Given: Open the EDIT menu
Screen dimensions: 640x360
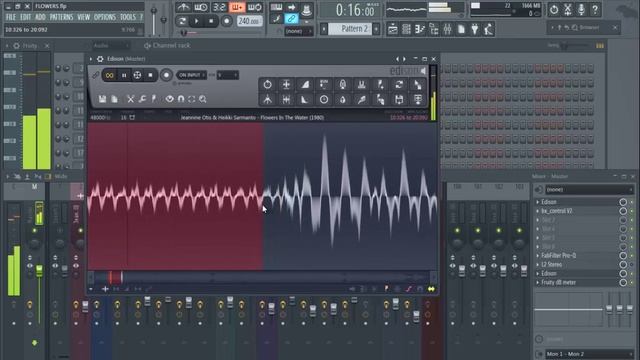Looking at the screenshot, I should pos(25,17).
